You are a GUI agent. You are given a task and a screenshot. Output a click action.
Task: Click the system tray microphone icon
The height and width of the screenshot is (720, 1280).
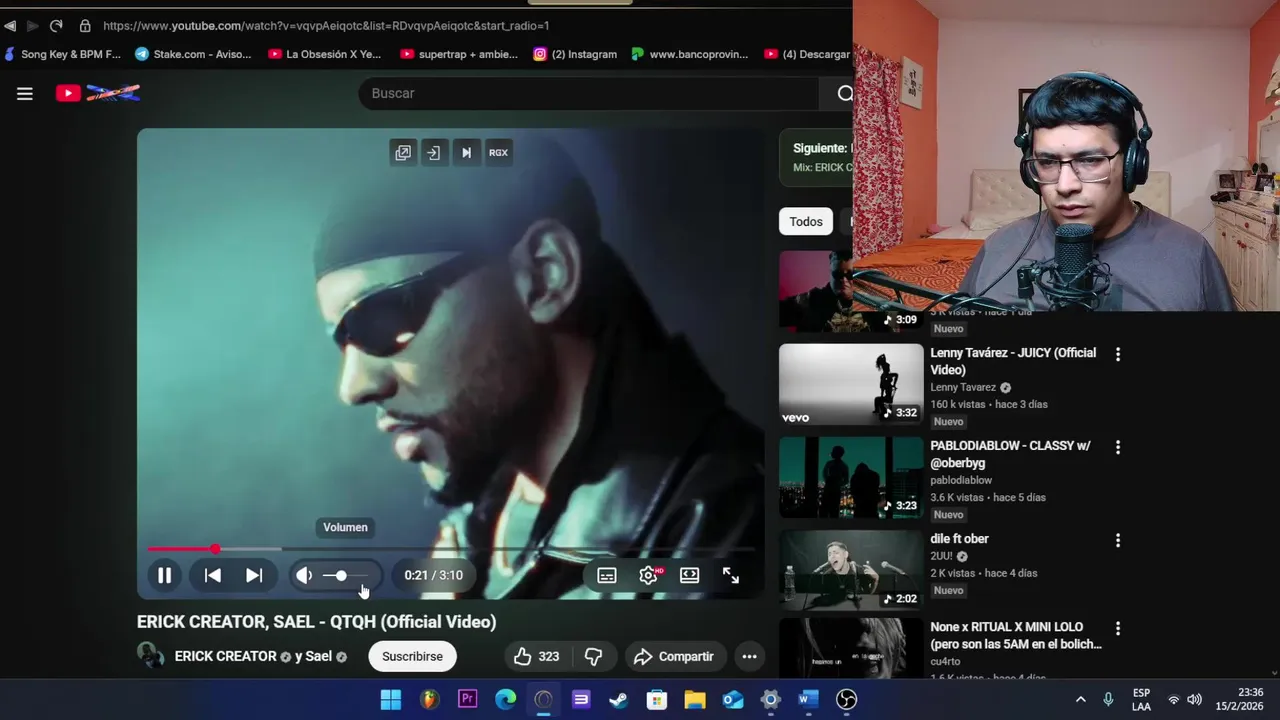pos(1108,699)
